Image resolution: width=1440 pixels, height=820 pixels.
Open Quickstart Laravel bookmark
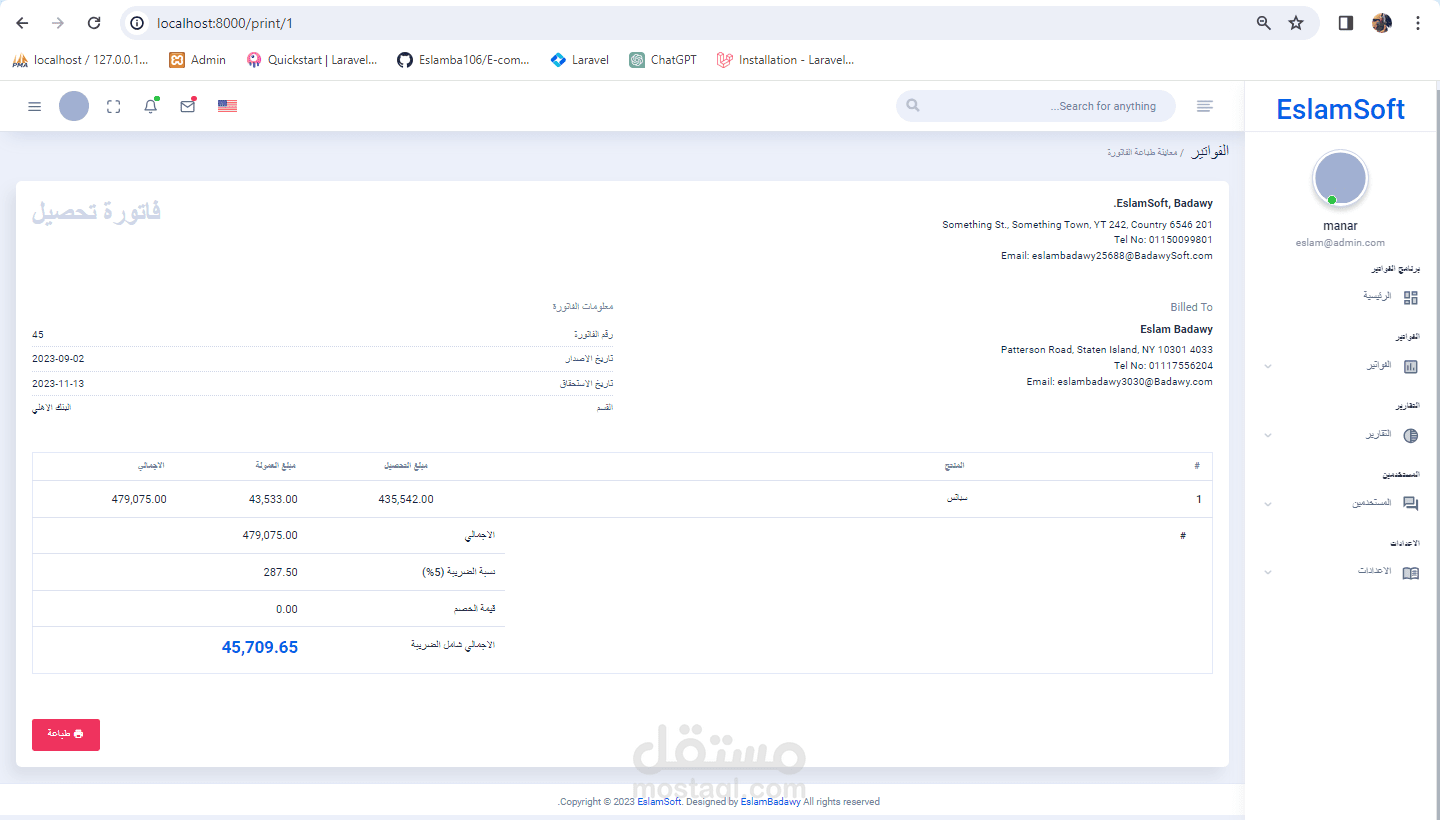click(x=313, y=60)
